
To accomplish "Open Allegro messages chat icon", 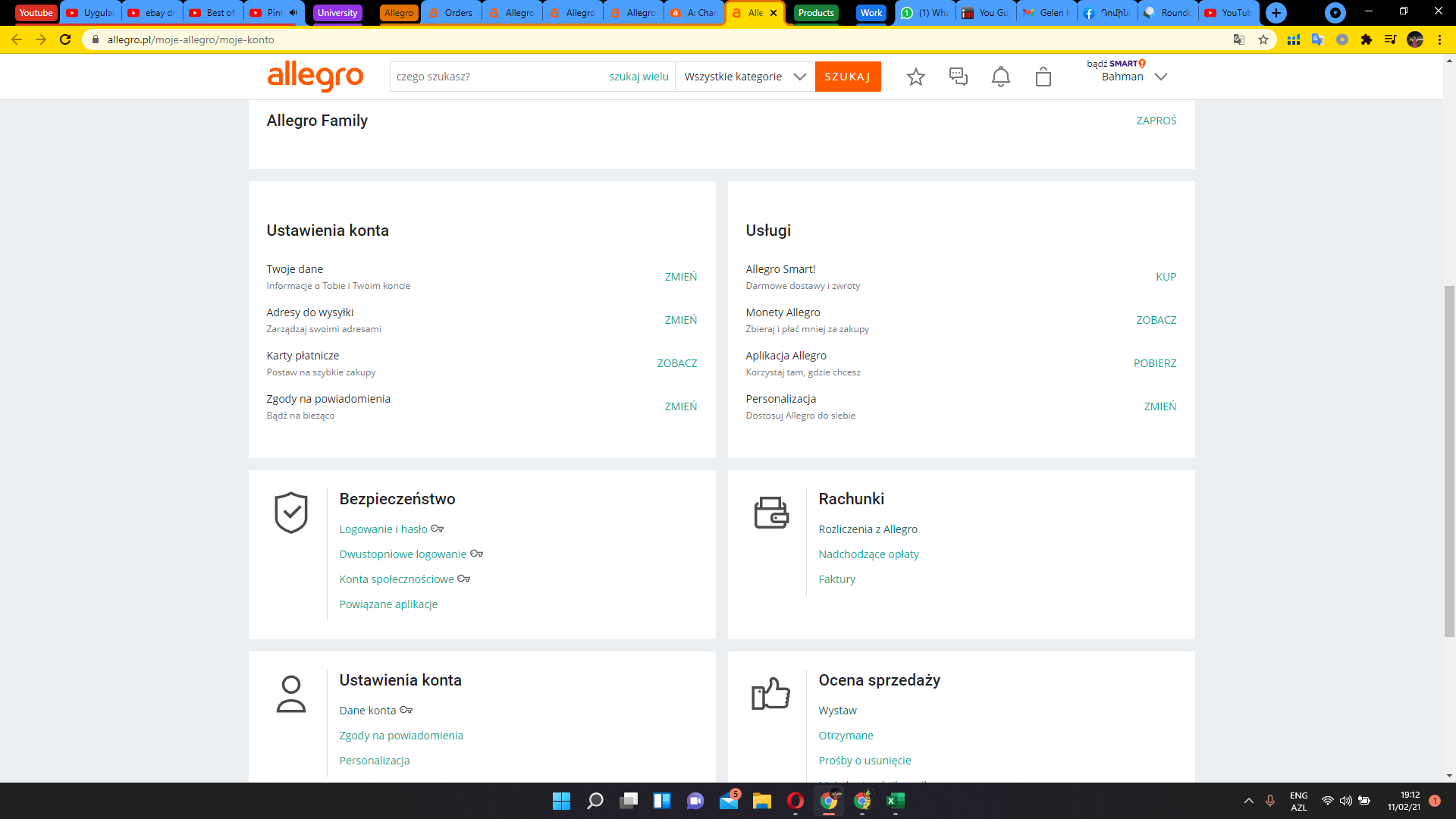I will click(958, 77).
